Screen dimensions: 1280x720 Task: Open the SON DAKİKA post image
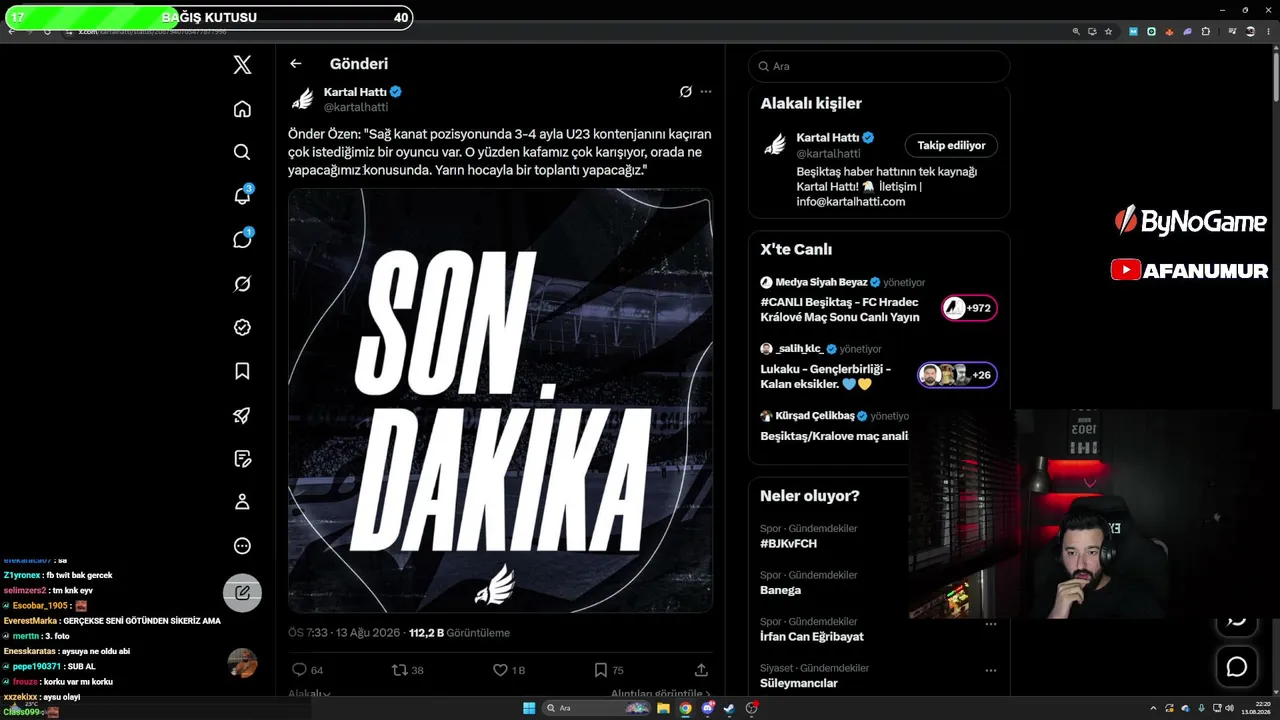[x=500, y=400]
